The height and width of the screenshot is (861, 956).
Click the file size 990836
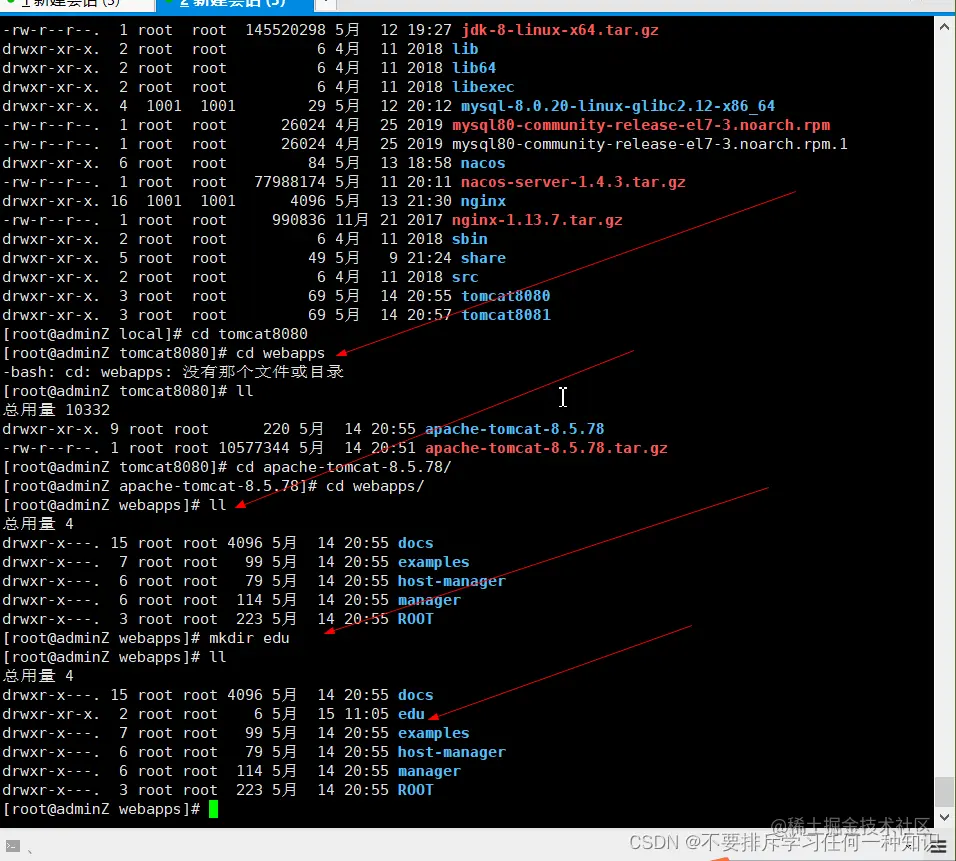click(299, 220)
